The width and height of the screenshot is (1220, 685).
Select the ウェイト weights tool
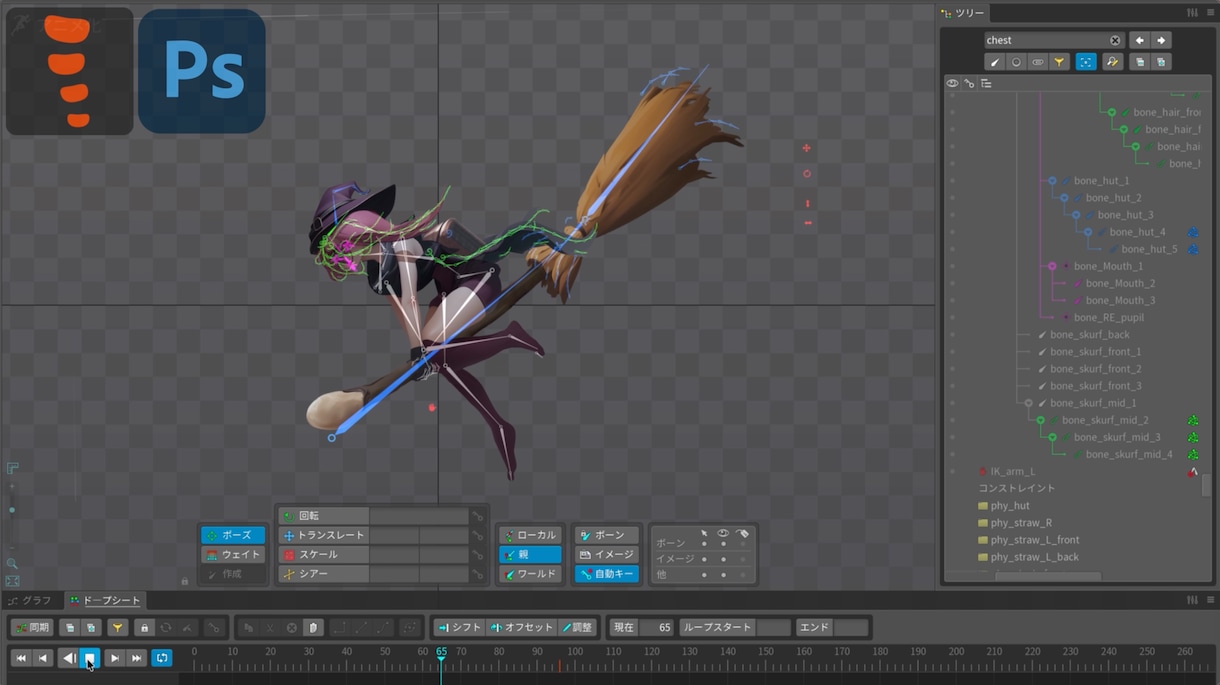[x=233, y=554]
